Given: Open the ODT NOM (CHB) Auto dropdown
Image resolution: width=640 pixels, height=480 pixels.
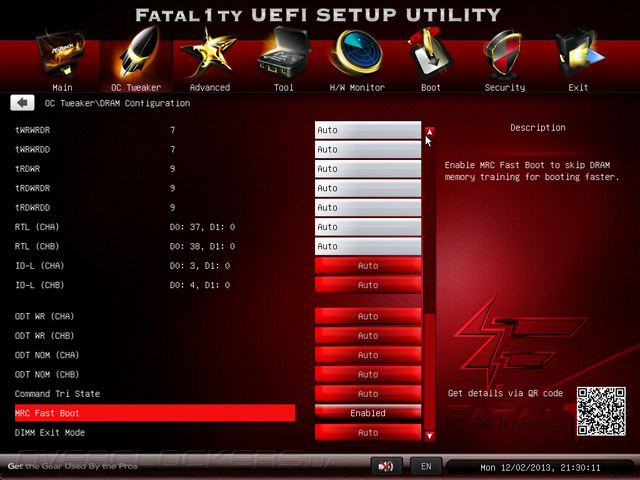Looking at the screenshot, I should pos(368,374).
